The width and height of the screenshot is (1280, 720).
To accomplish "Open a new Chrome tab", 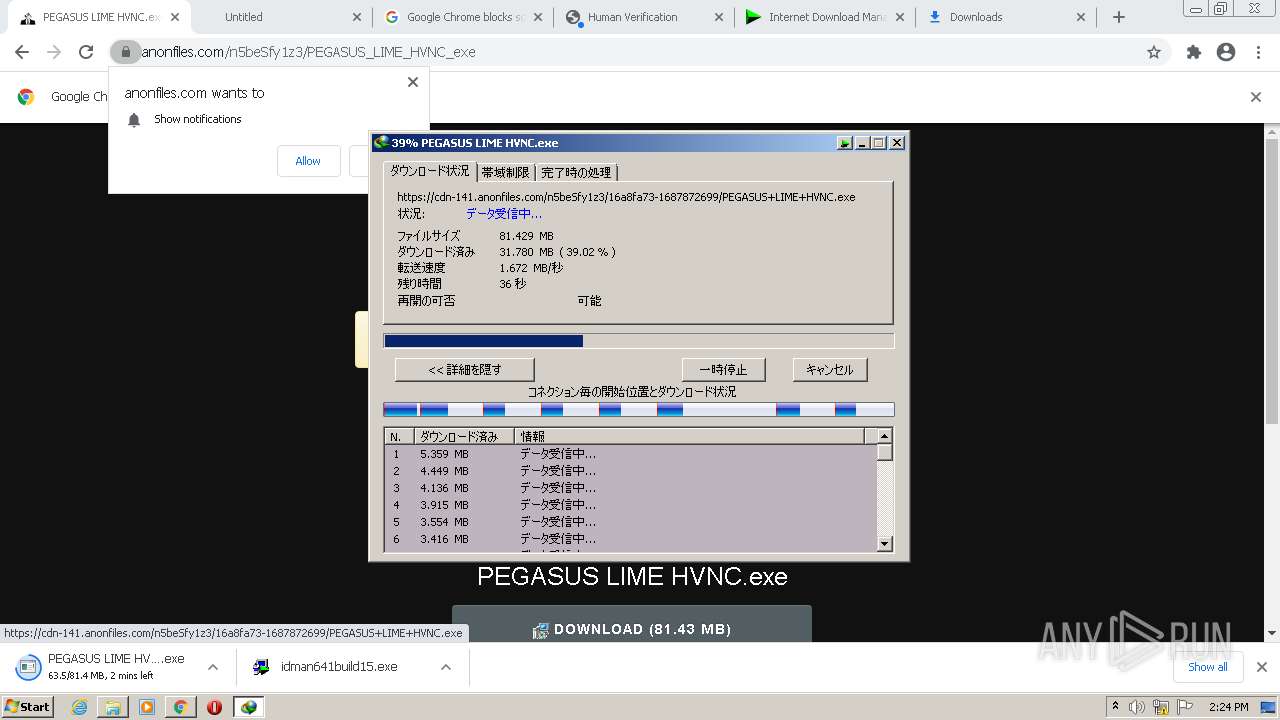I will [1119, 17].
